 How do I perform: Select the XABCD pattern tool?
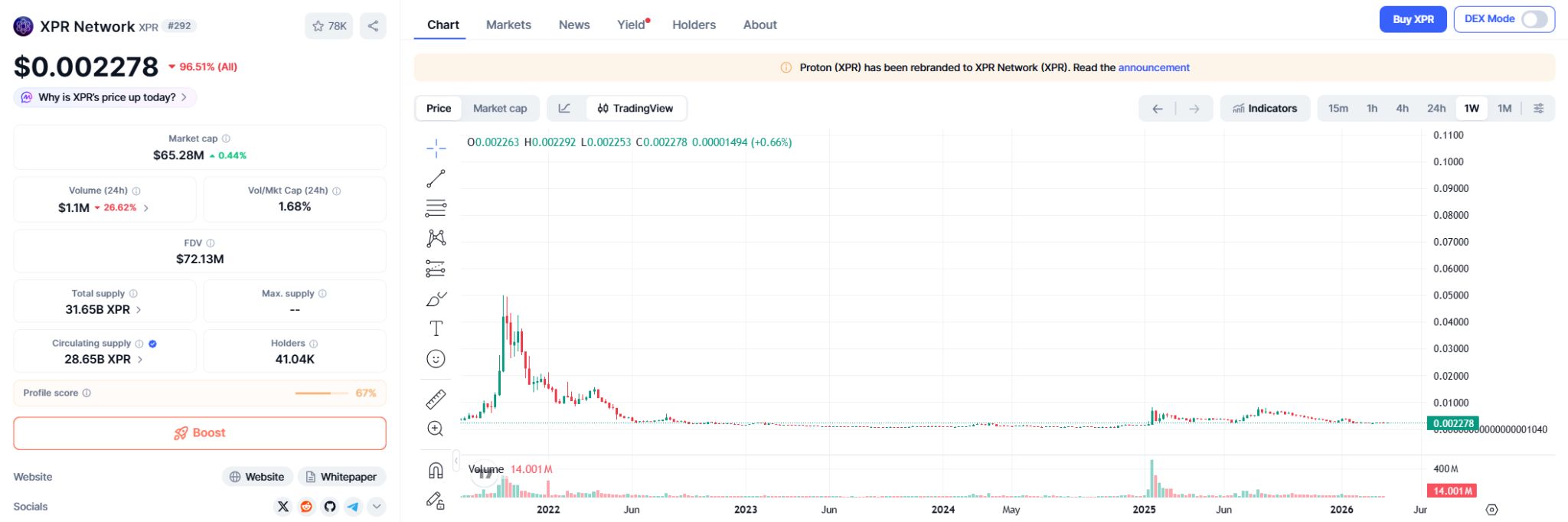pyautogui.click(x=436, y=238)
